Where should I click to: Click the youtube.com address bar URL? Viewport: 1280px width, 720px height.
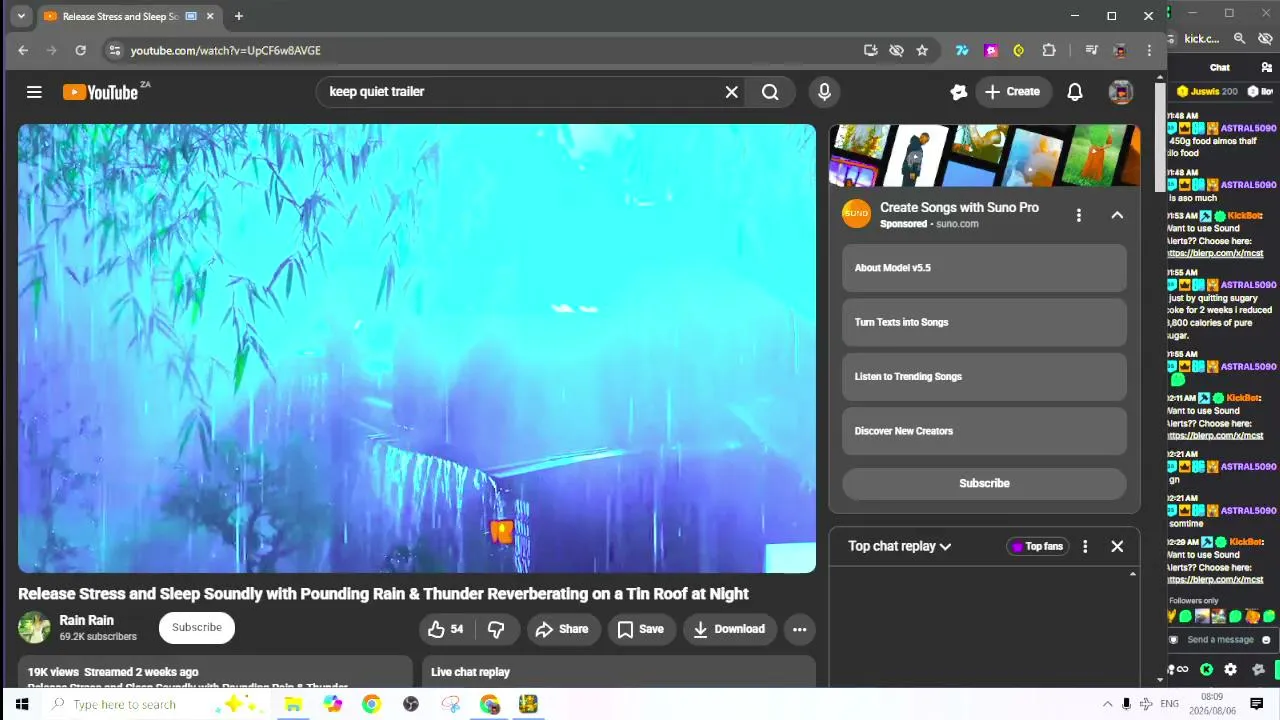coord(226,50)
